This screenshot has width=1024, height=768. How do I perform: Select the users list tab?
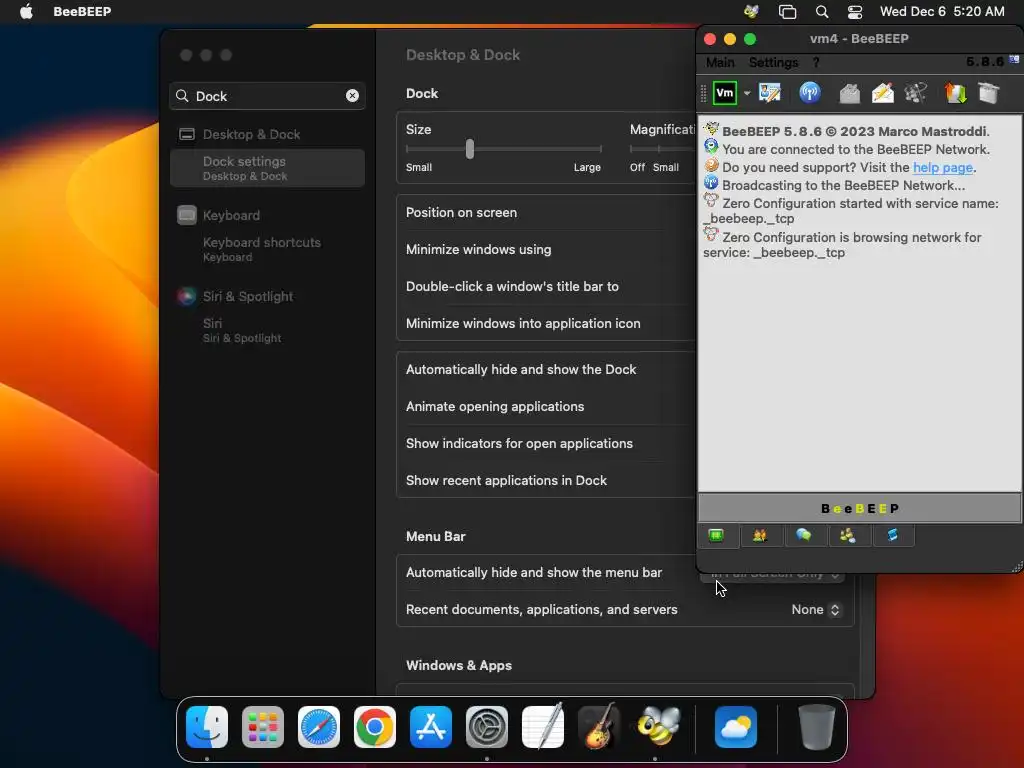760,536
